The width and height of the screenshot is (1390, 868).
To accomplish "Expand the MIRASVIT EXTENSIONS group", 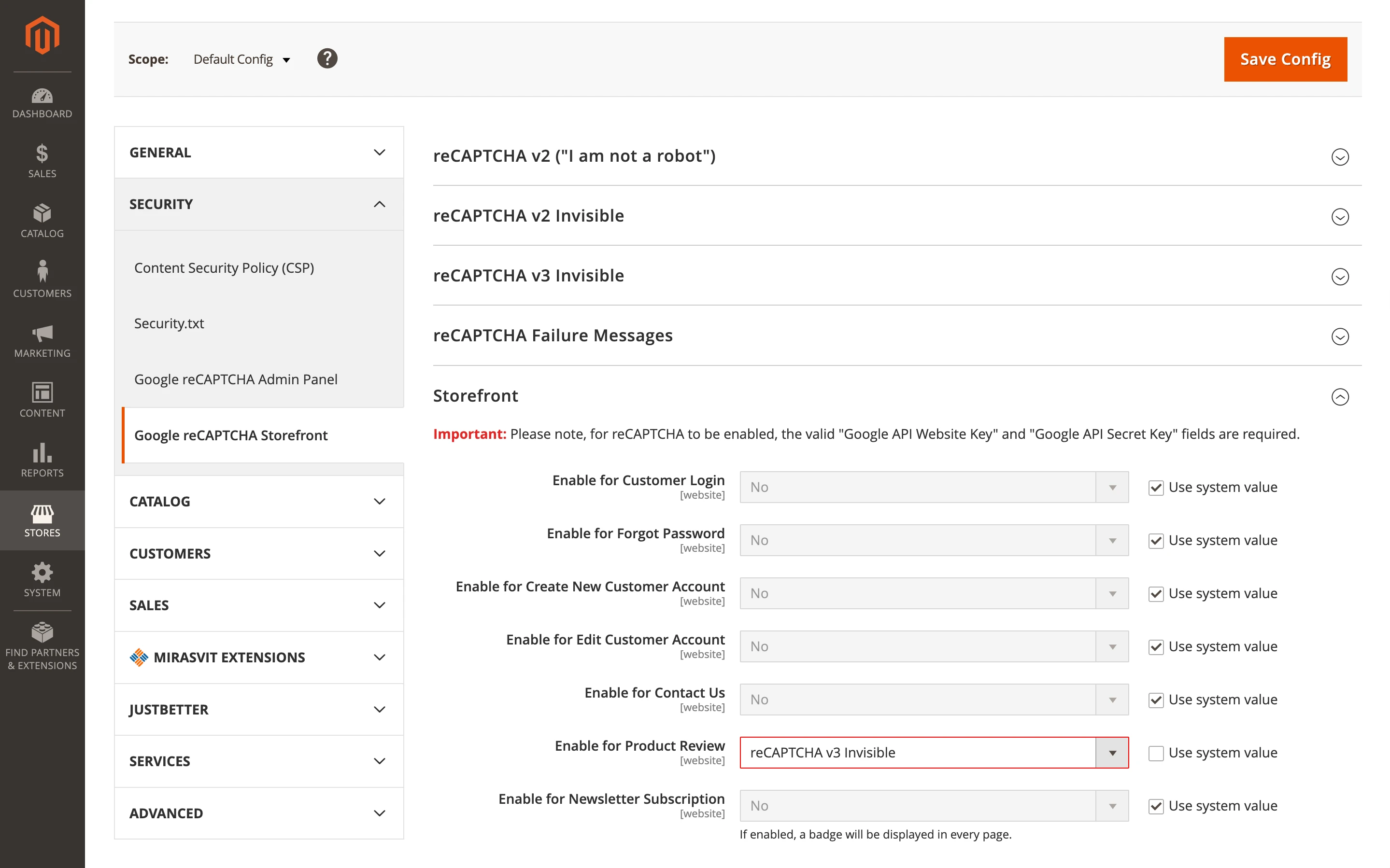I will pos(258,658).
